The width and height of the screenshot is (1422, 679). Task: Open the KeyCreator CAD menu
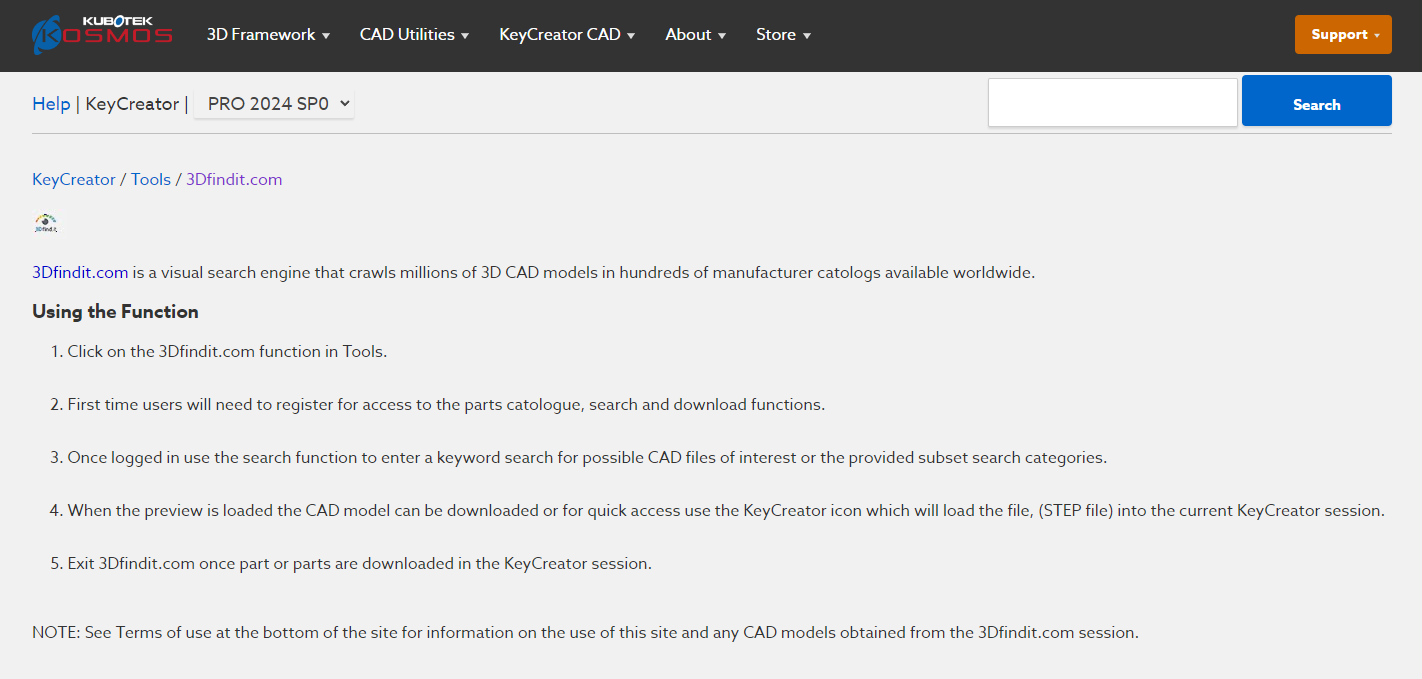pyautogui.click(x=567, y=34)
